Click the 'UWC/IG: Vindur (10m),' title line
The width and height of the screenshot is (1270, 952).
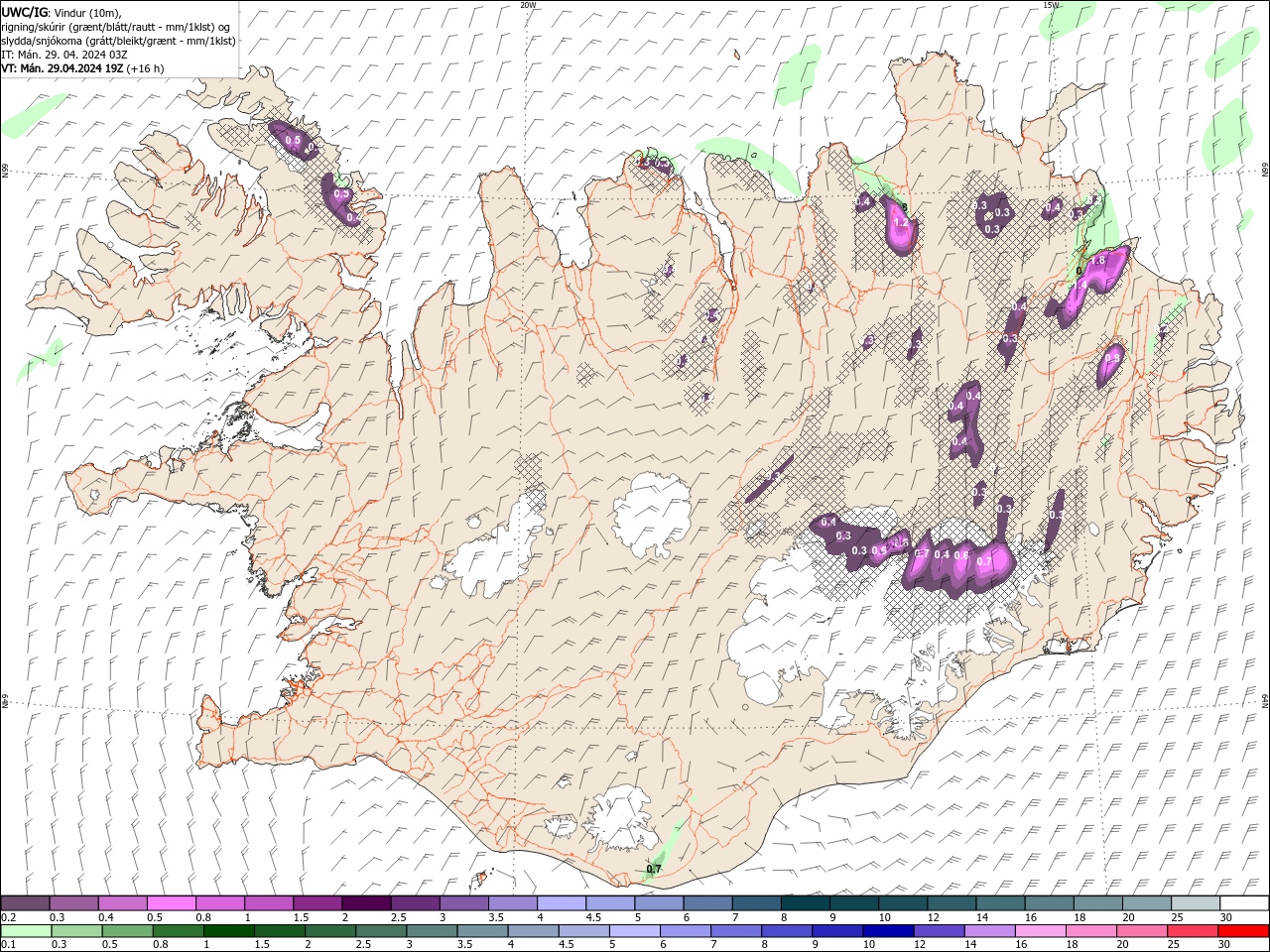(62, 12)
